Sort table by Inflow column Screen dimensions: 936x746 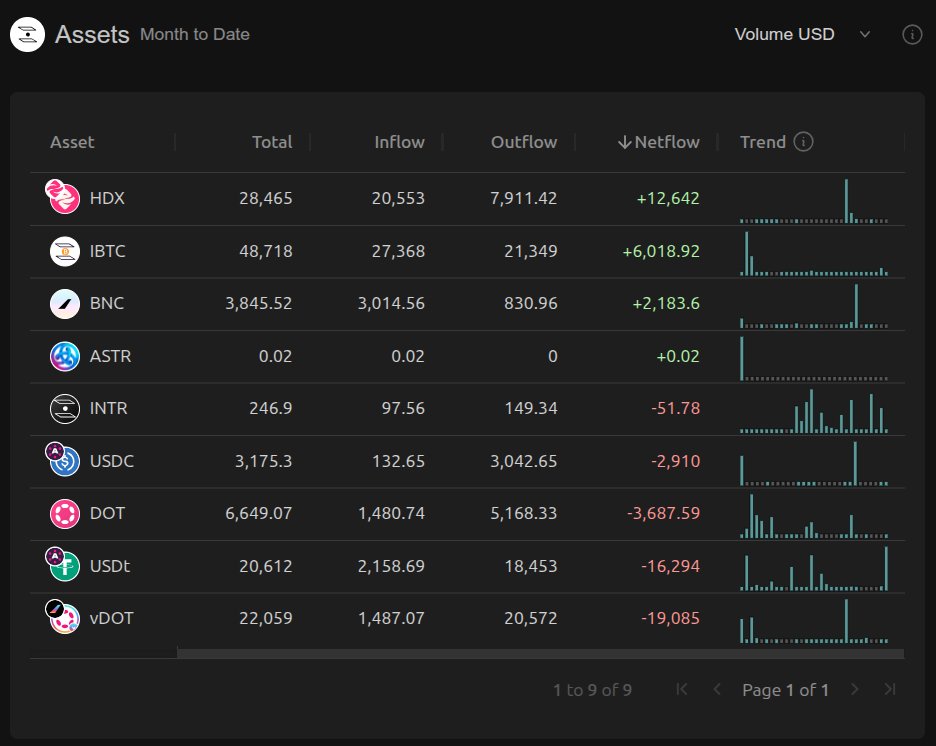(x=399, y=142)
